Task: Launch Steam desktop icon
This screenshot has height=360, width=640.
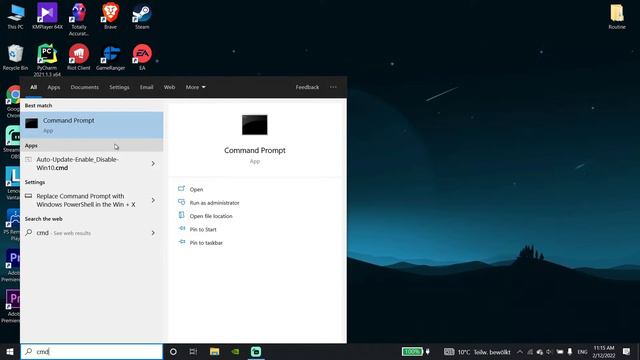Action: coord(142,16)
